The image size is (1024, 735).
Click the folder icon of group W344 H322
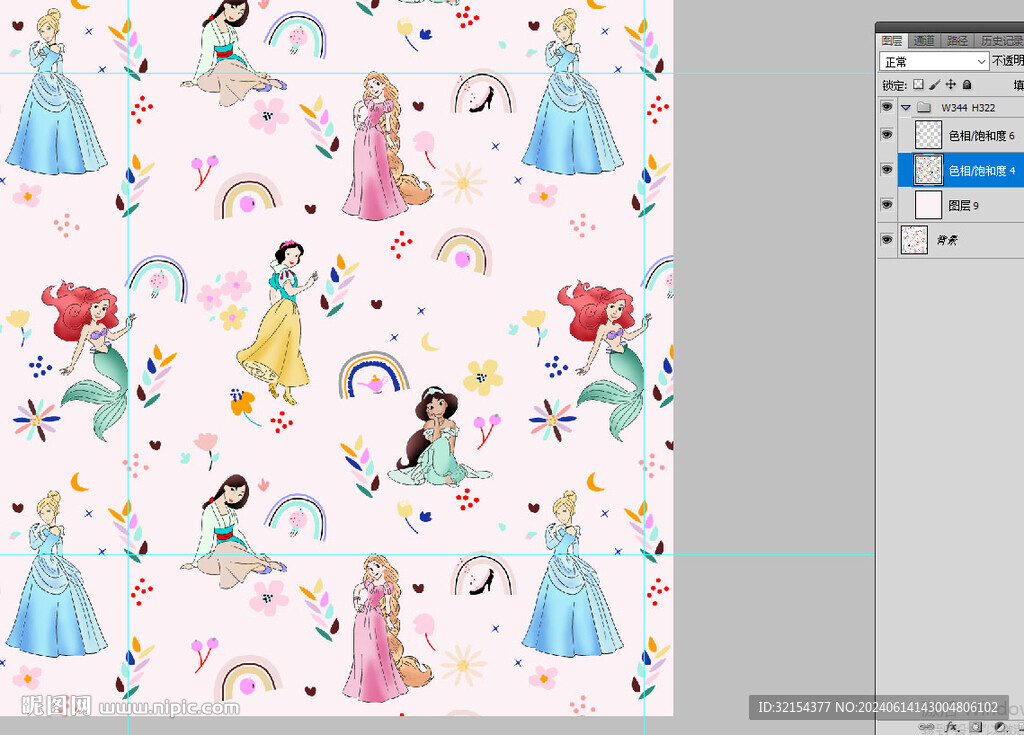click(x=923, y=107)
